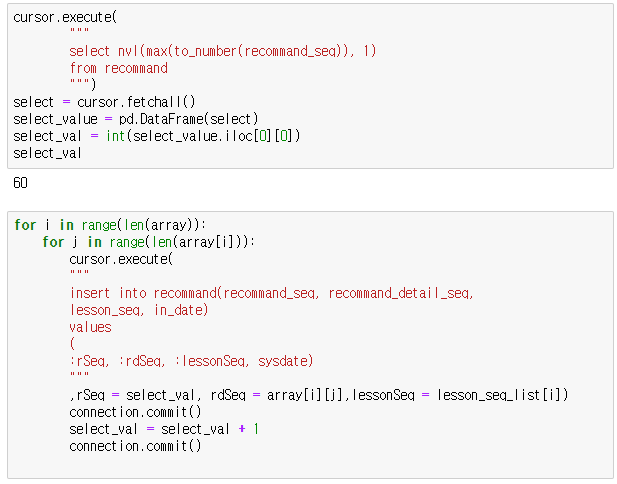The height and width of the screenshot is (484, 617).
Task: Click the last connection.commit() line
Action: 135,446
